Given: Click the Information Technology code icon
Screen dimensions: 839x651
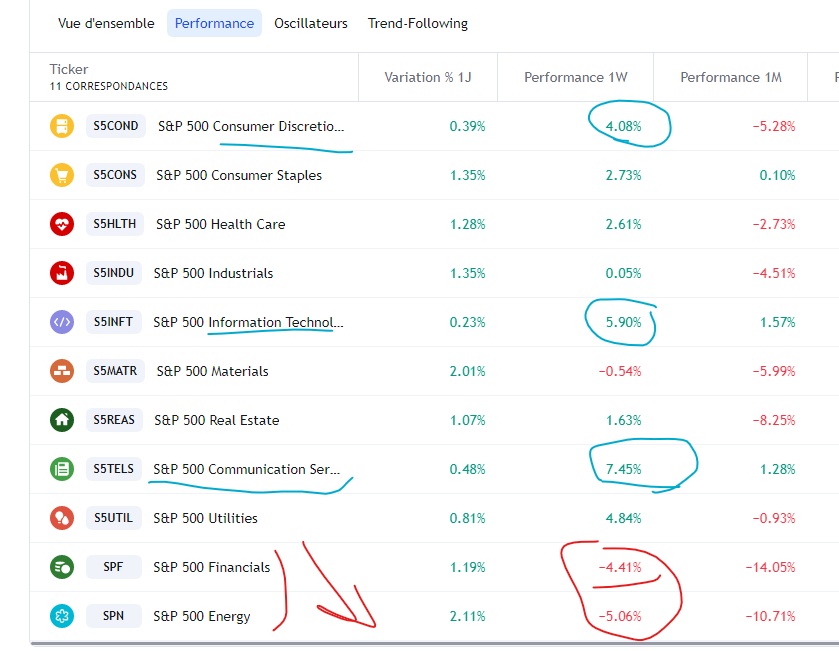Looking at the screenshot, I should (62, 322).
